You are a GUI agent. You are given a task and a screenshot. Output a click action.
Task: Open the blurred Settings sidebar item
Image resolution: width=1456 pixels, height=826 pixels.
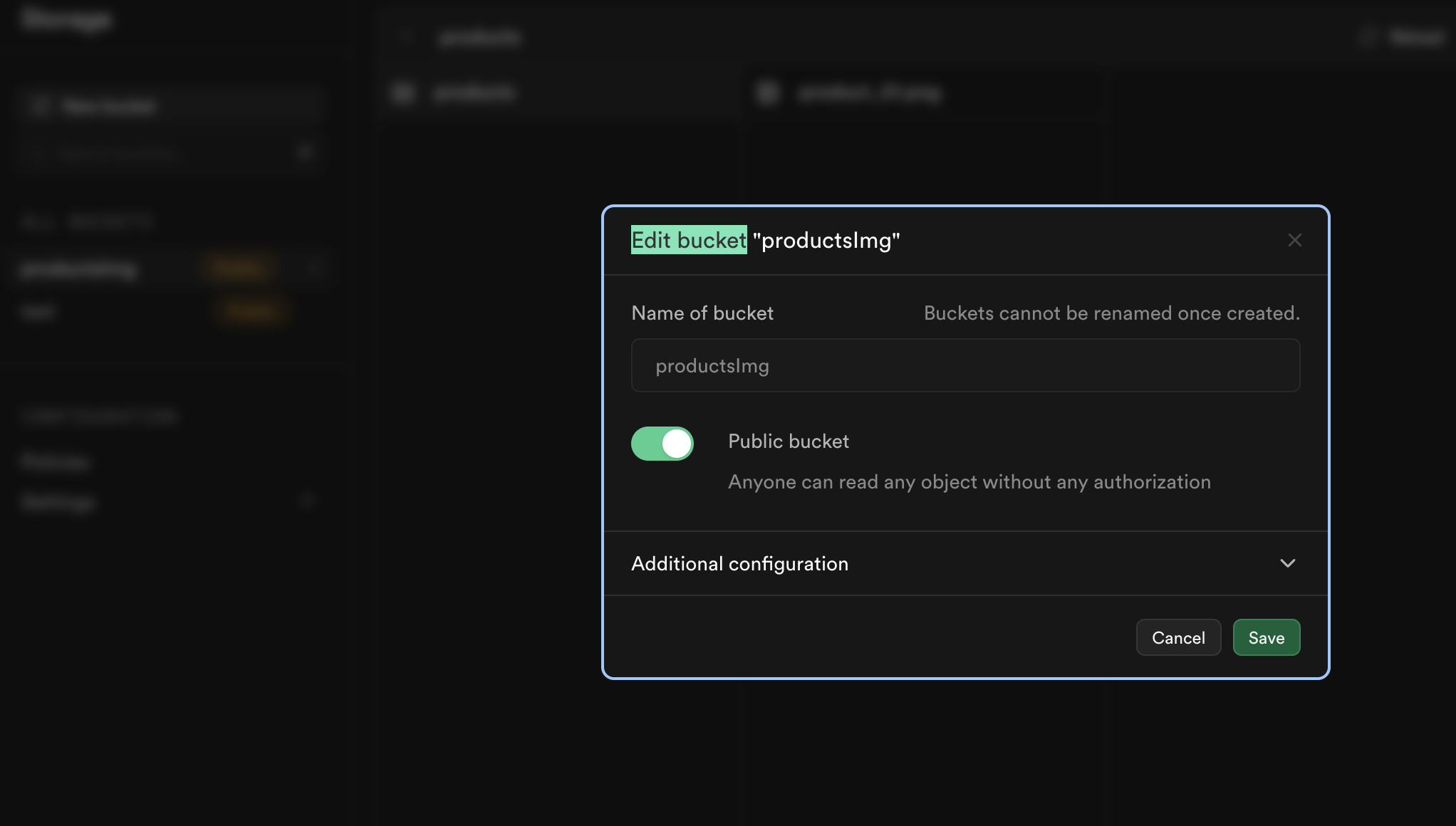point(57,502)
